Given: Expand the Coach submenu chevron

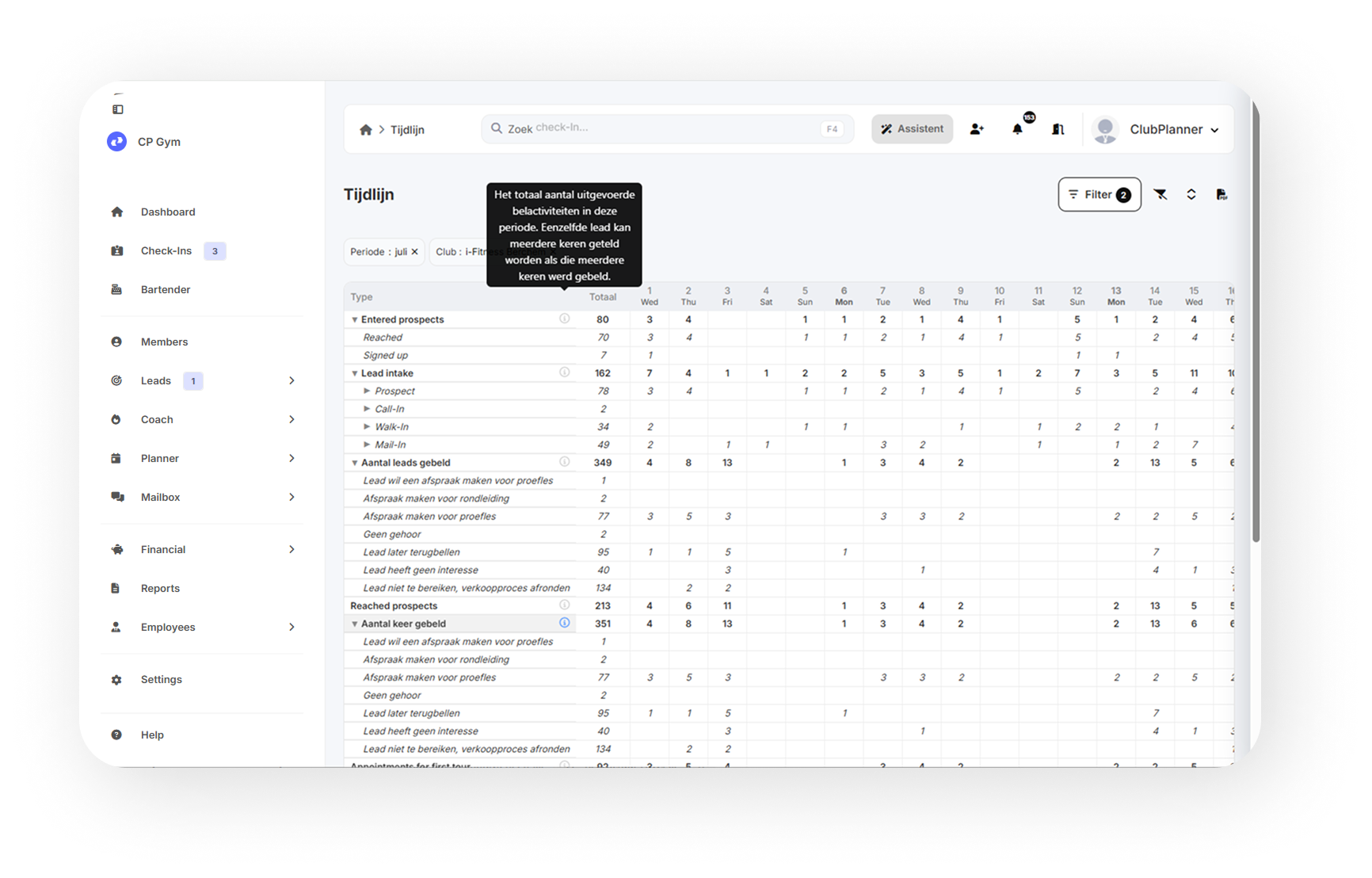Looking at the screenshot, I should coord(292,419).
